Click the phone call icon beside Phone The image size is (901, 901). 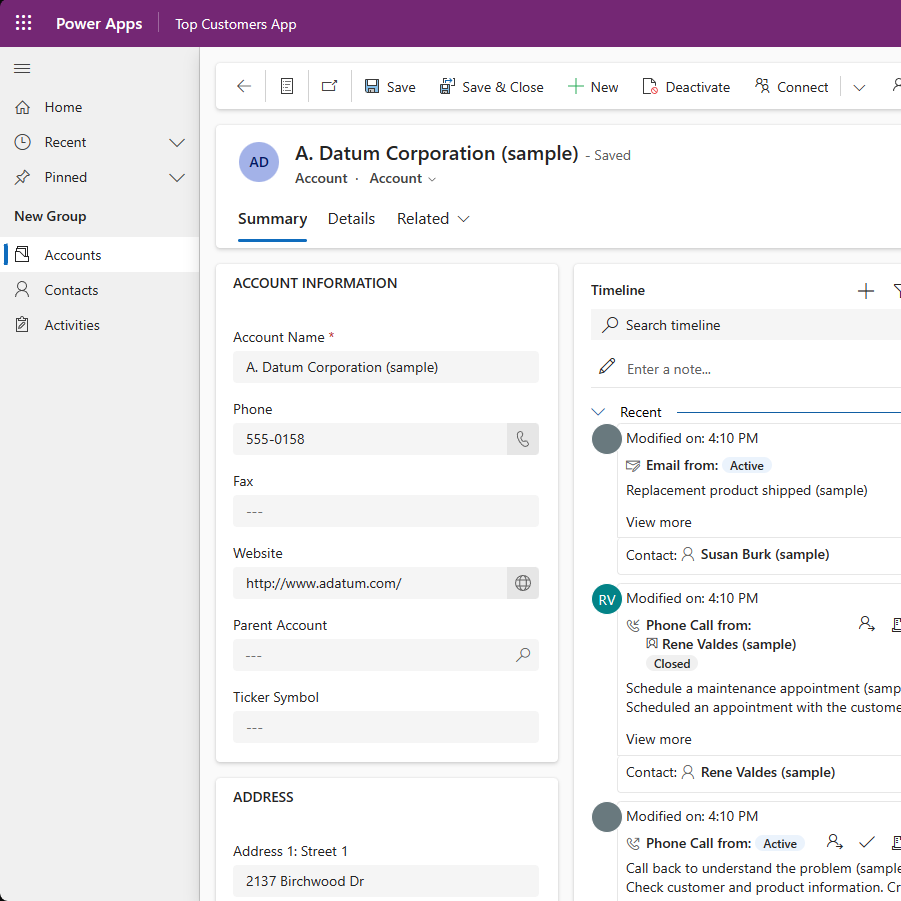[x=522, y=439]
